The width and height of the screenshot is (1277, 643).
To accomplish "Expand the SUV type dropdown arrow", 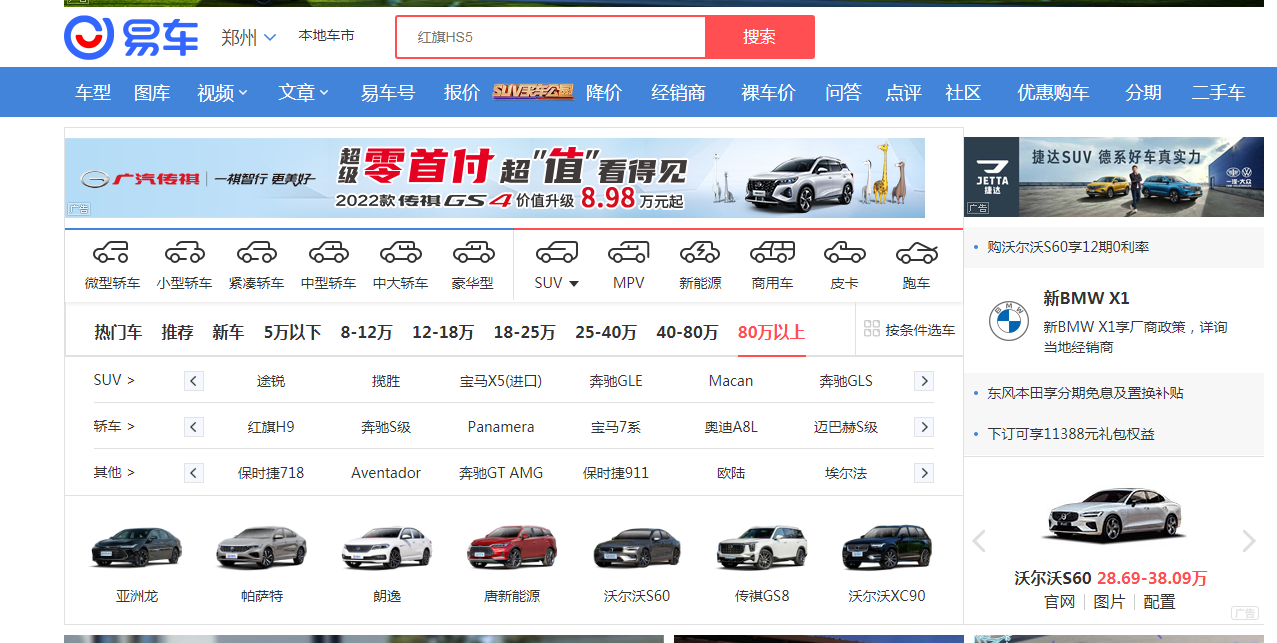I will point(574,284).
